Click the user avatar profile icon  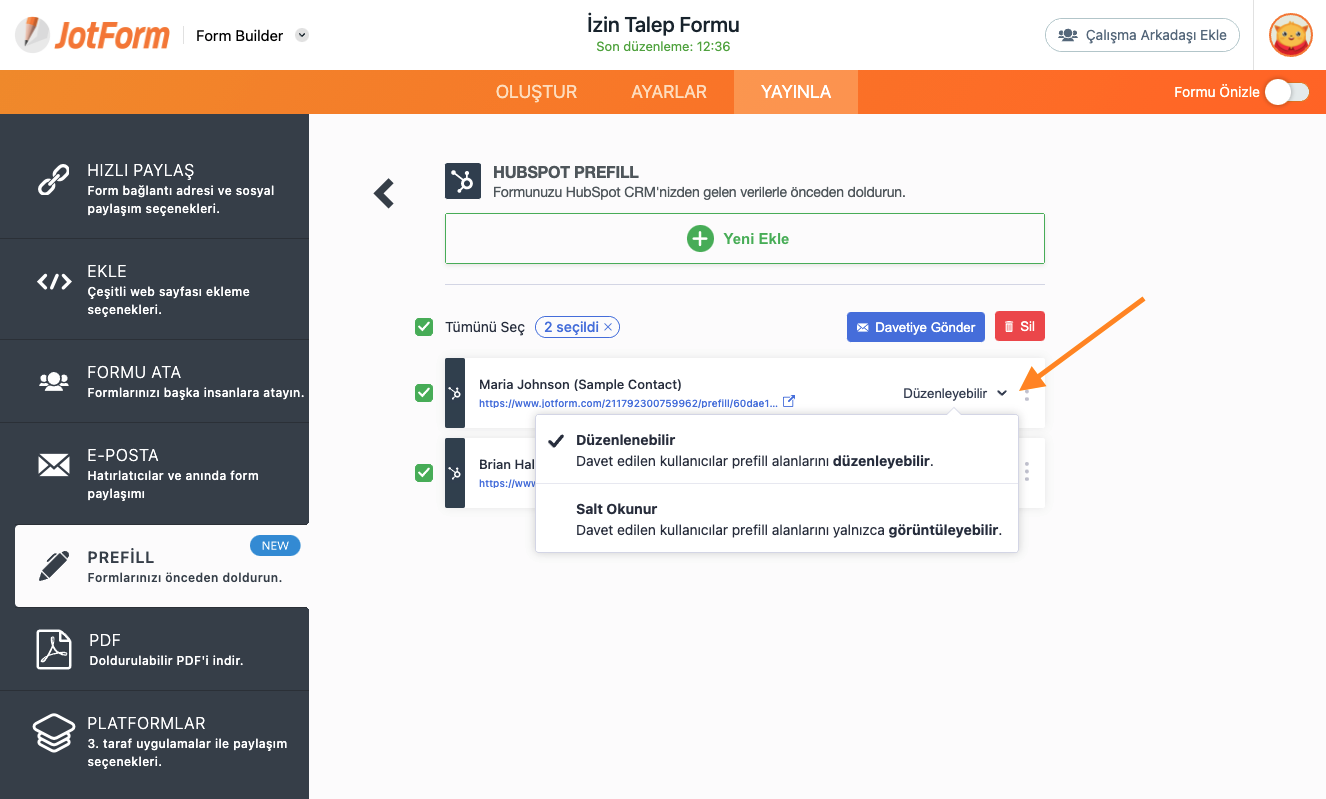pyautogui.click(x=1290, y=36)
